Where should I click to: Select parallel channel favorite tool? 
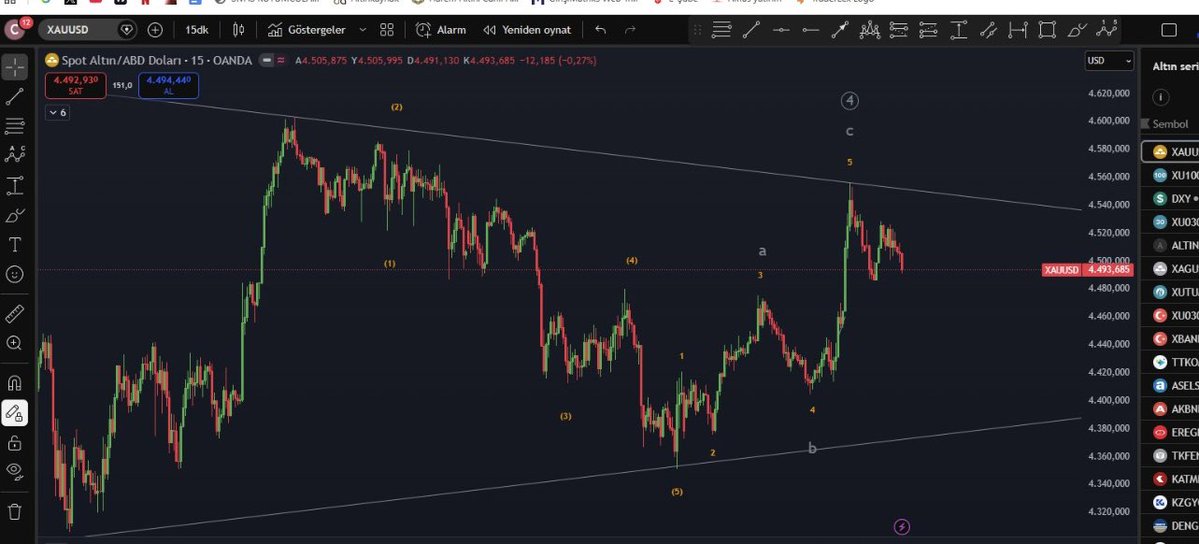point(988,30)
